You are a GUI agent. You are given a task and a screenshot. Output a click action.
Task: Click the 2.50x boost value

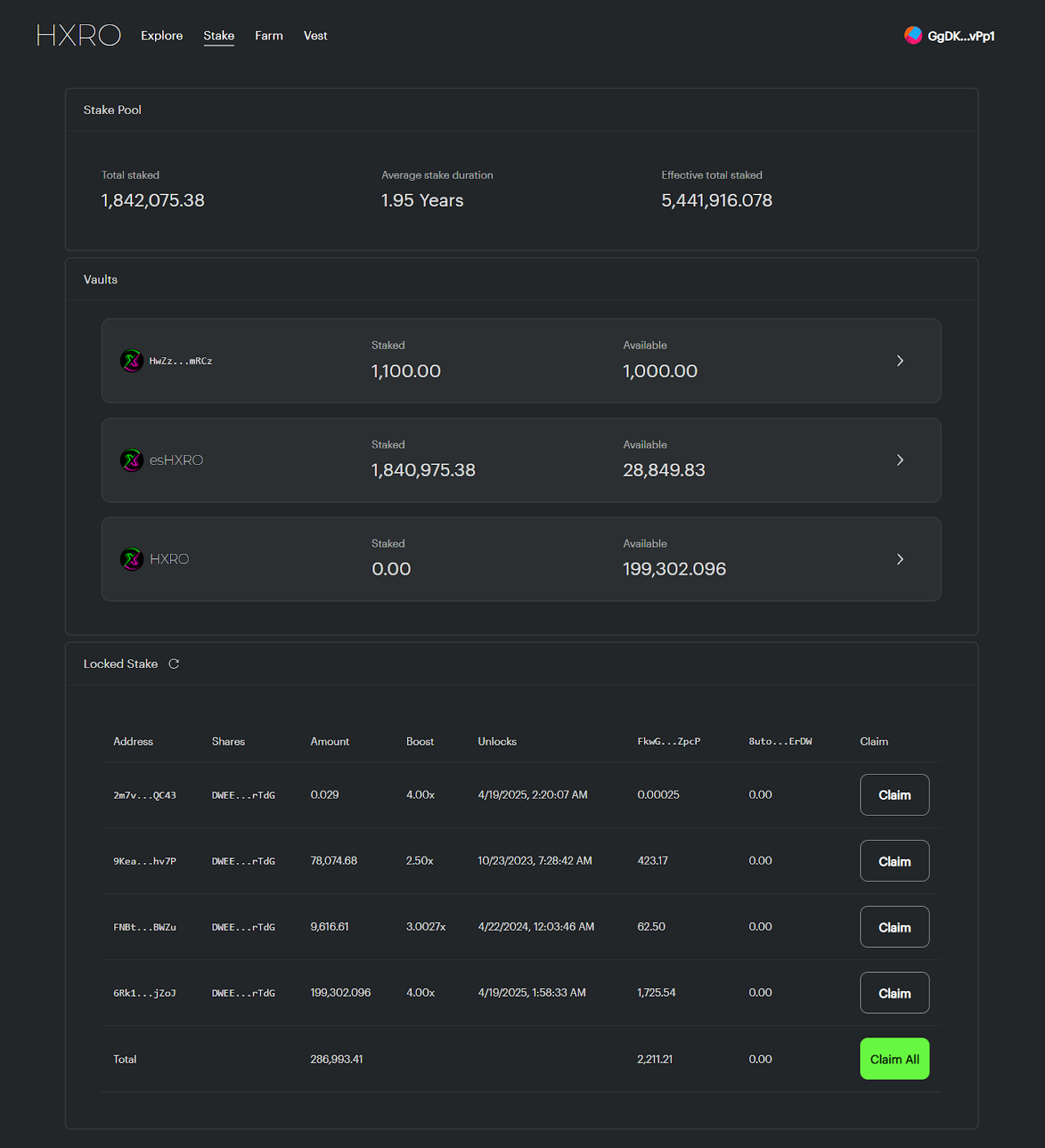point(420,860)
